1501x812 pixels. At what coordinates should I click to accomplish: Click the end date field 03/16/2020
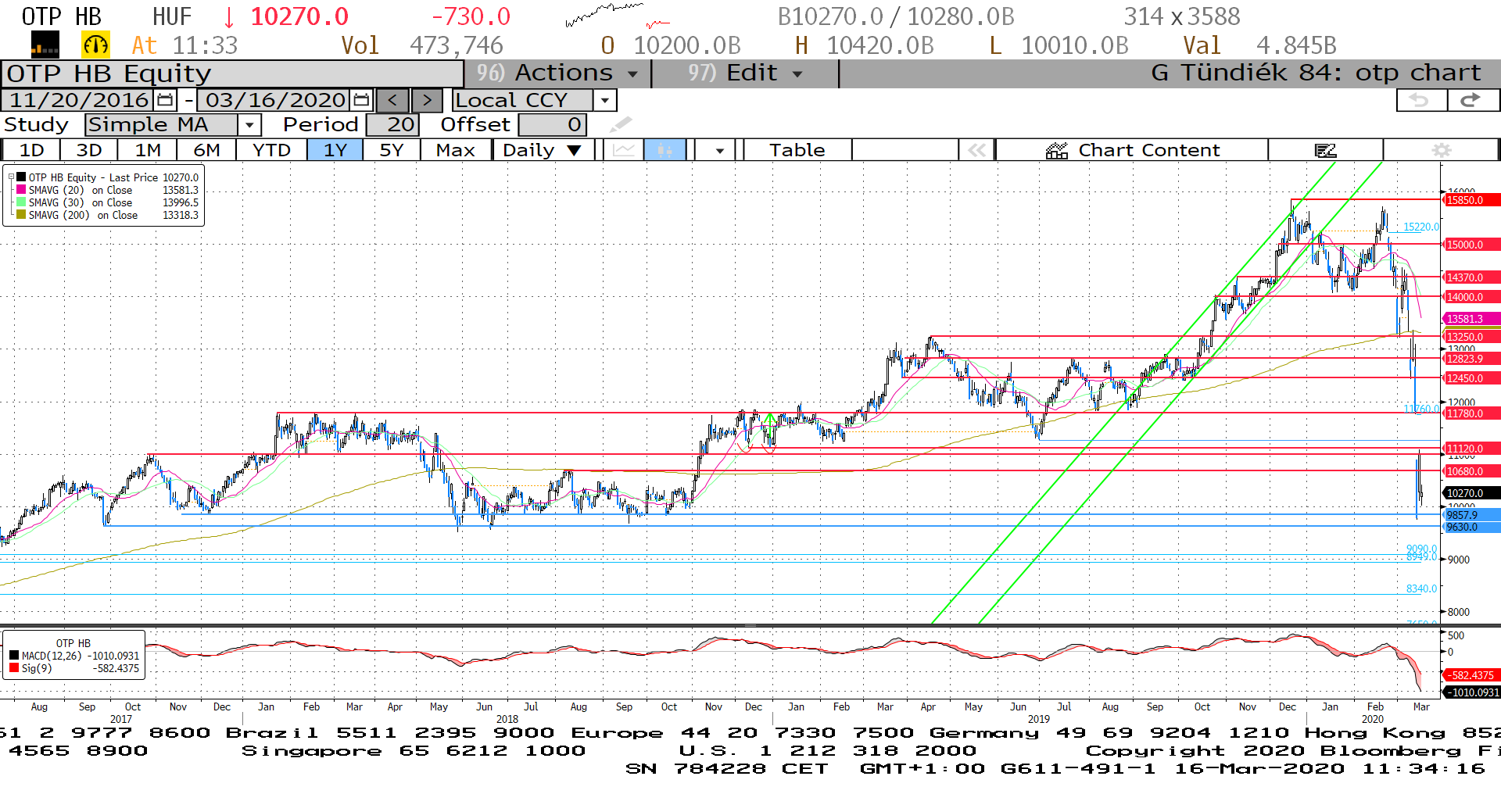pos(275,100)
